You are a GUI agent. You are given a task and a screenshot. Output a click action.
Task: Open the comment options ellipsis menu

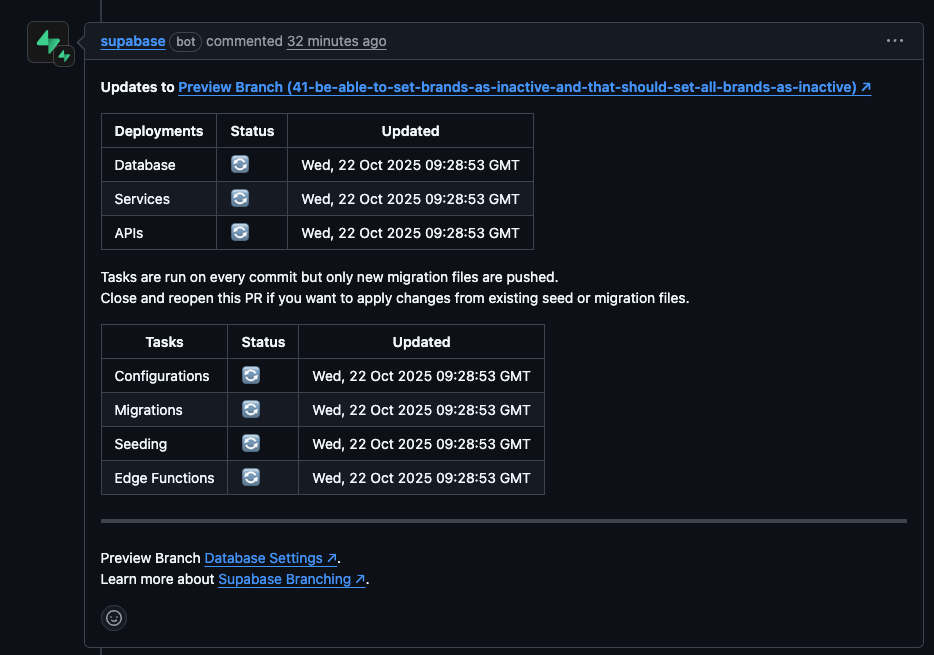pos(894,41)
